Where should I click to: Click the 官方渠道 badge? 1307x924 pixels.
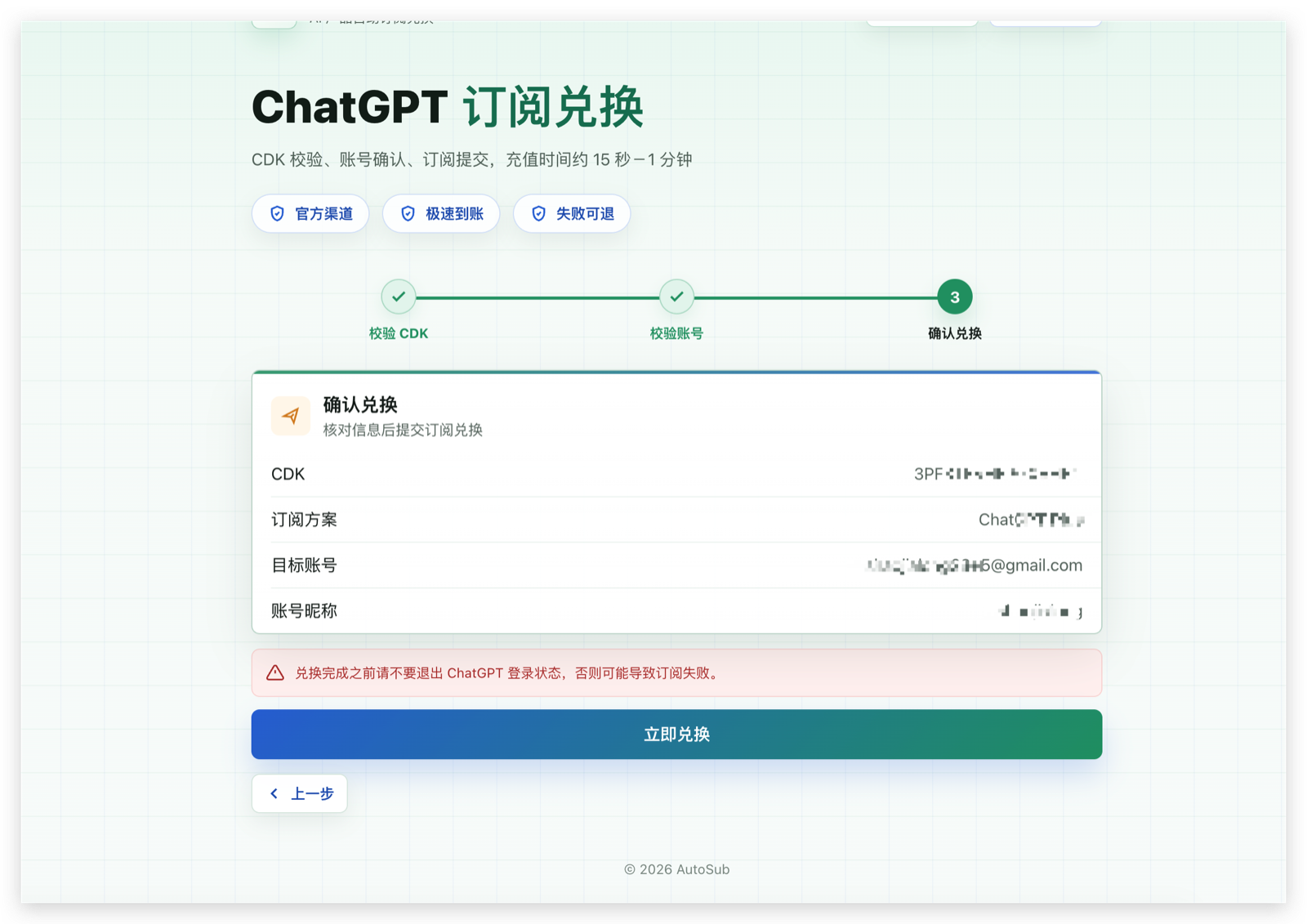(x=310, y=213)
